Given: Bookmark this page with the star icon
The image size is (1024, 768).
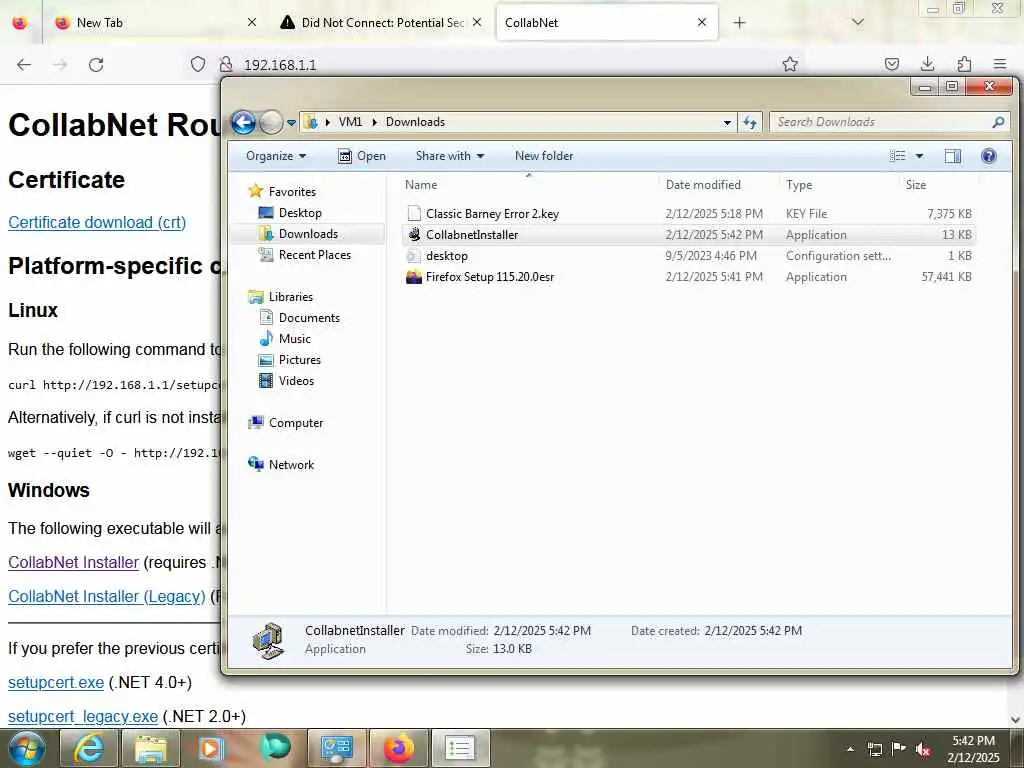Looking at the screenshot, I should 790,64.
